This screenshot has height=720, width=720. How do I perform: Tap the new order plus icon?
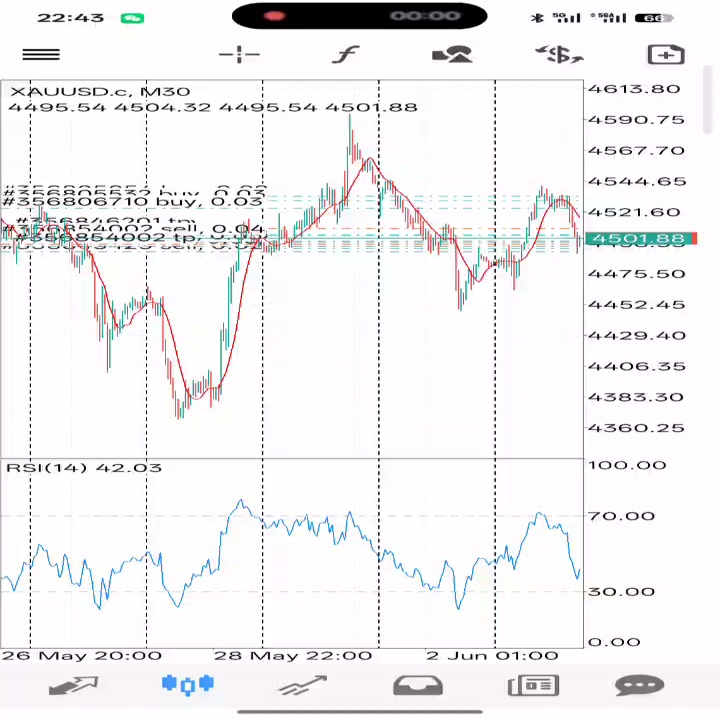666,55
